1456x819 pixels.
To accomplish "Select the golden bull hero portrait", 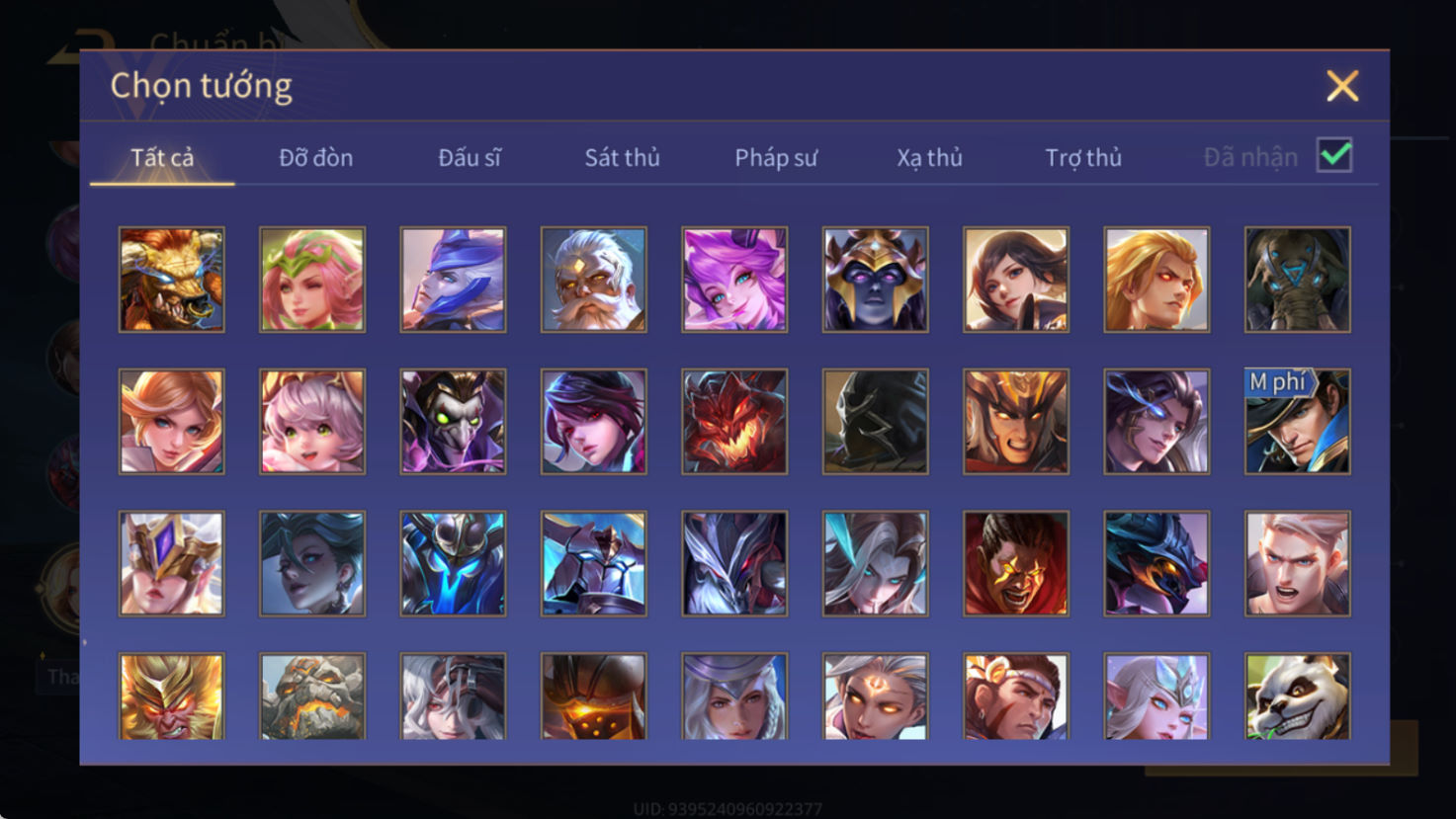I will click(x=171, y=280).
